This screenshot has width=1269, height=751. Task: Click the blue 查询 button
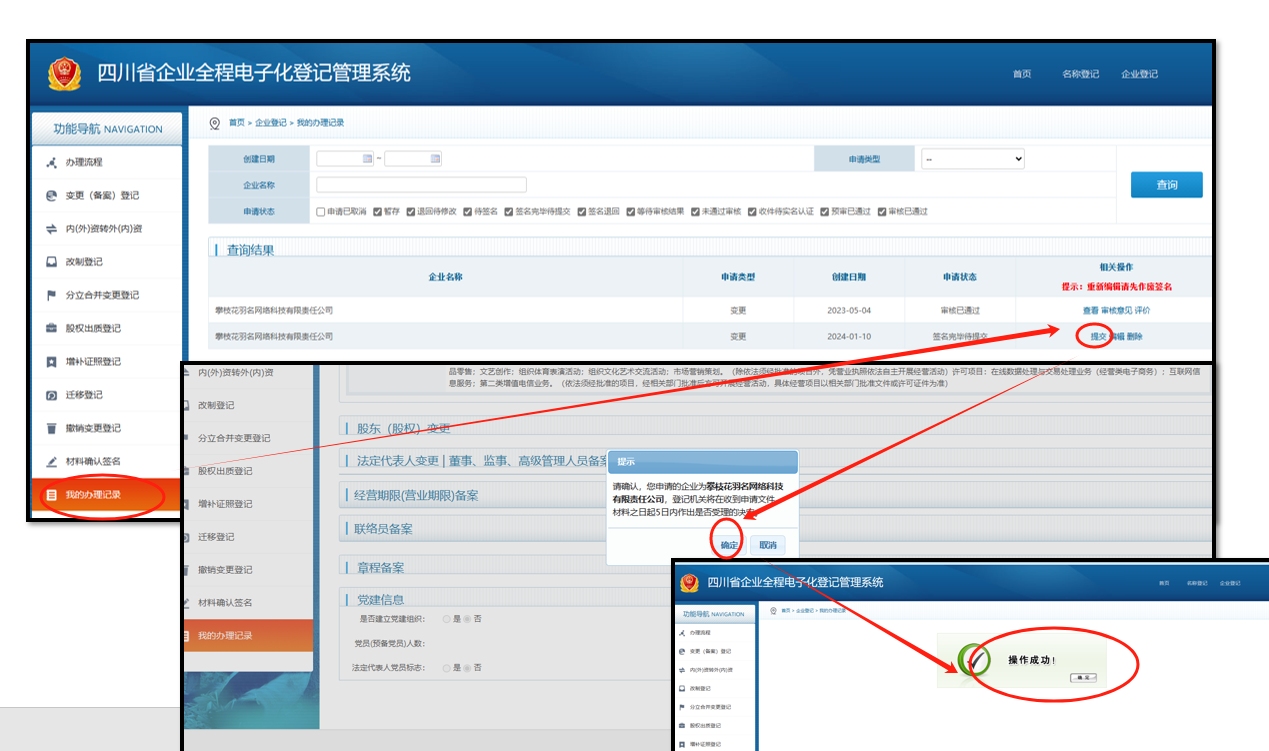[x=1166, y=185]
